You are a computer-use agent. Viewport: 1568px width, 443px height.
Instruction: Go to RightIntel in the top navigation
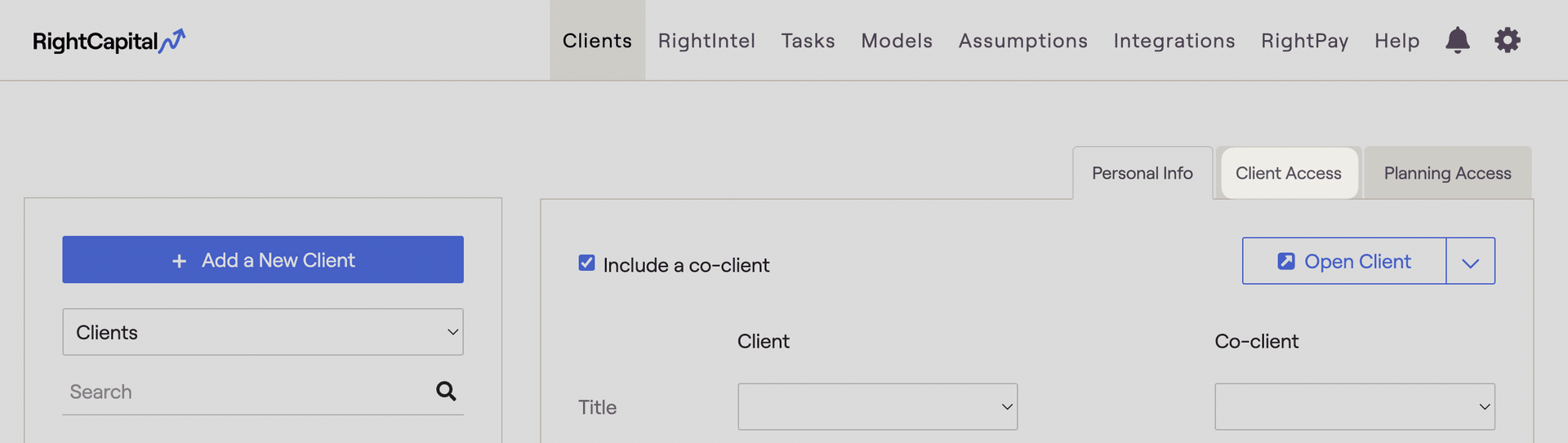tap(706, 41)
